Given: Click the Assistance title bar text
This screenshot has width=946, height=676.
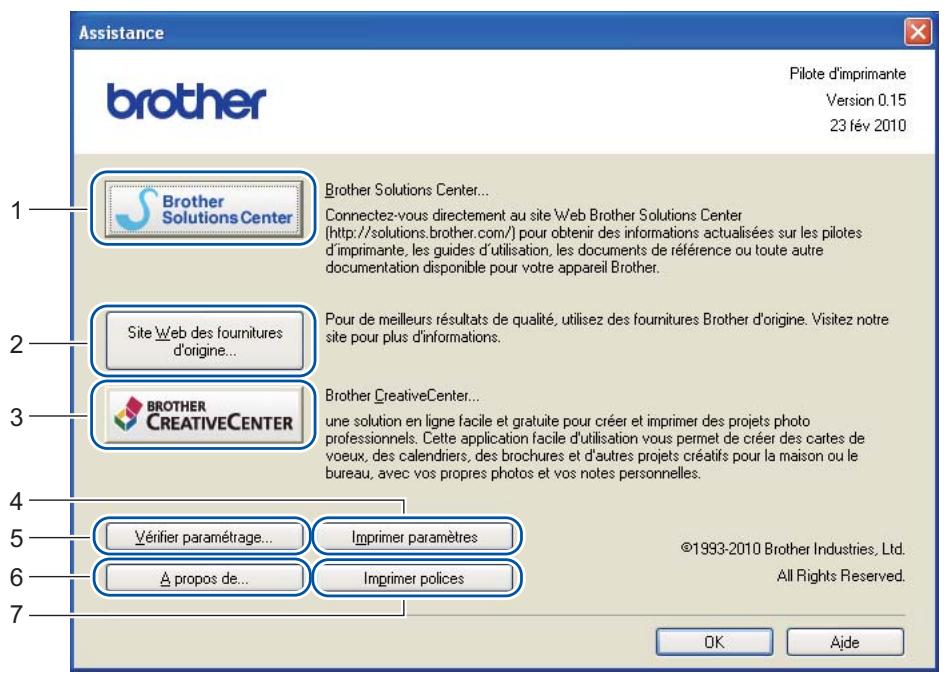Looking at the screenshot, I should [121, 33].
